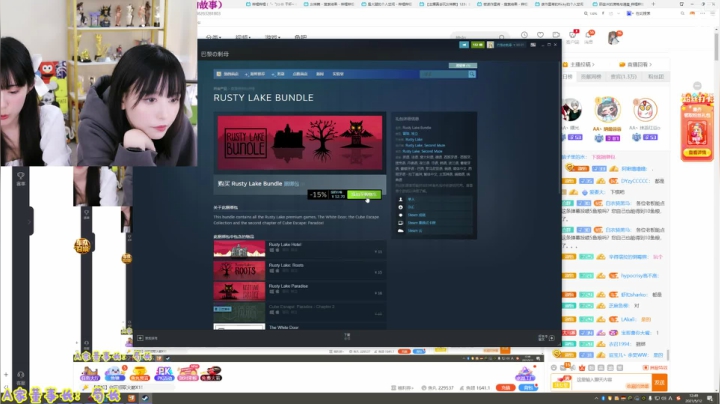The height and width of the screenshot is (404, 720).
Task: Click the heart follow icon in page header
Action: [540, 35]
